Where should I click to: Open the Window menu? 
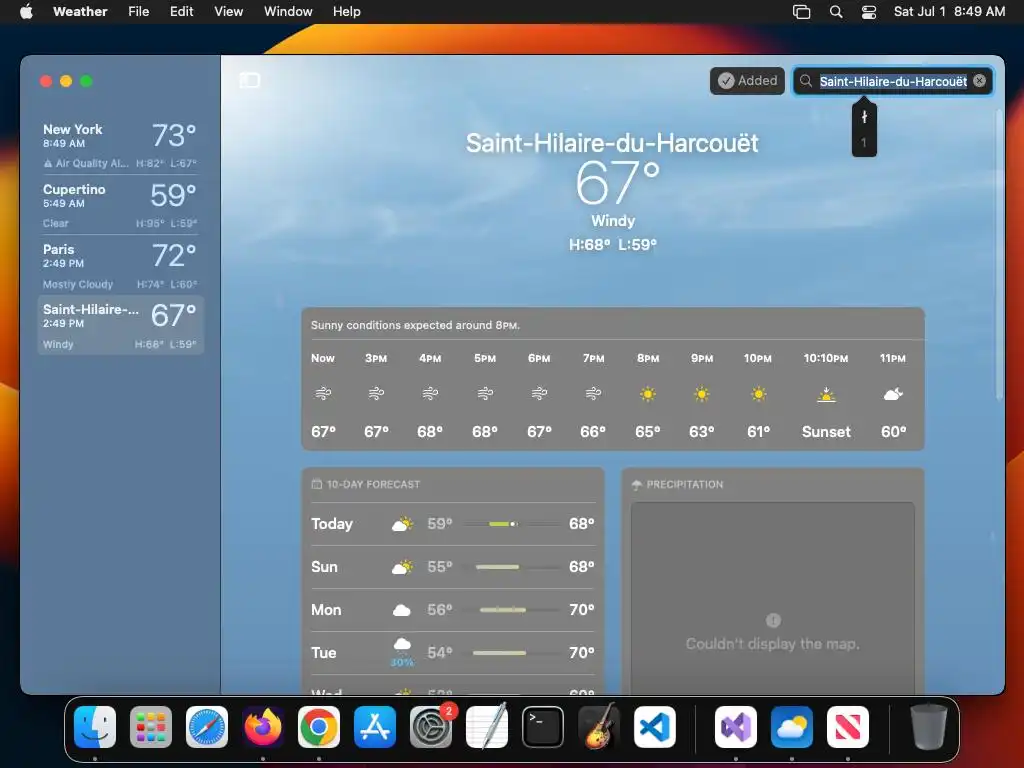288,11
